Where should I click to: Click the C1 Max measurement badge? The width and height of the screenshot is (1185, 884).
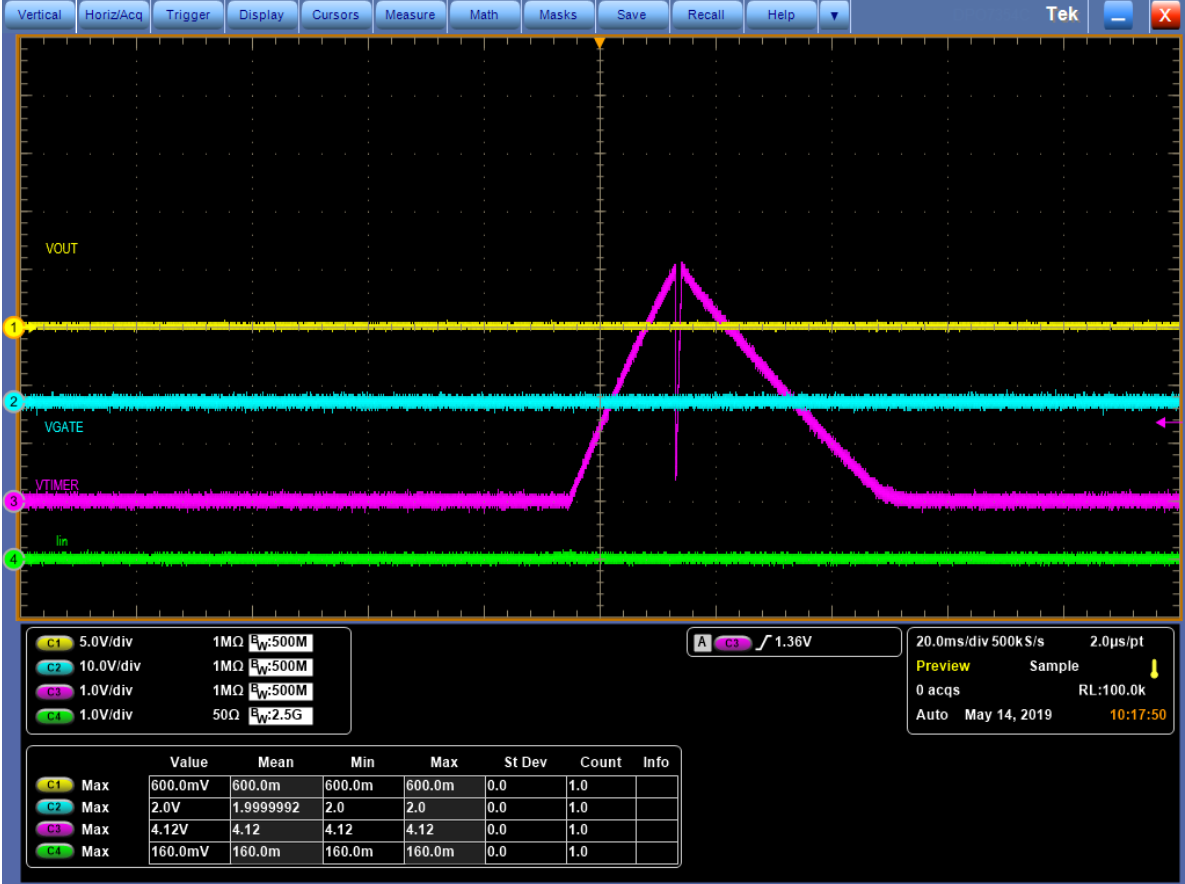54,785
